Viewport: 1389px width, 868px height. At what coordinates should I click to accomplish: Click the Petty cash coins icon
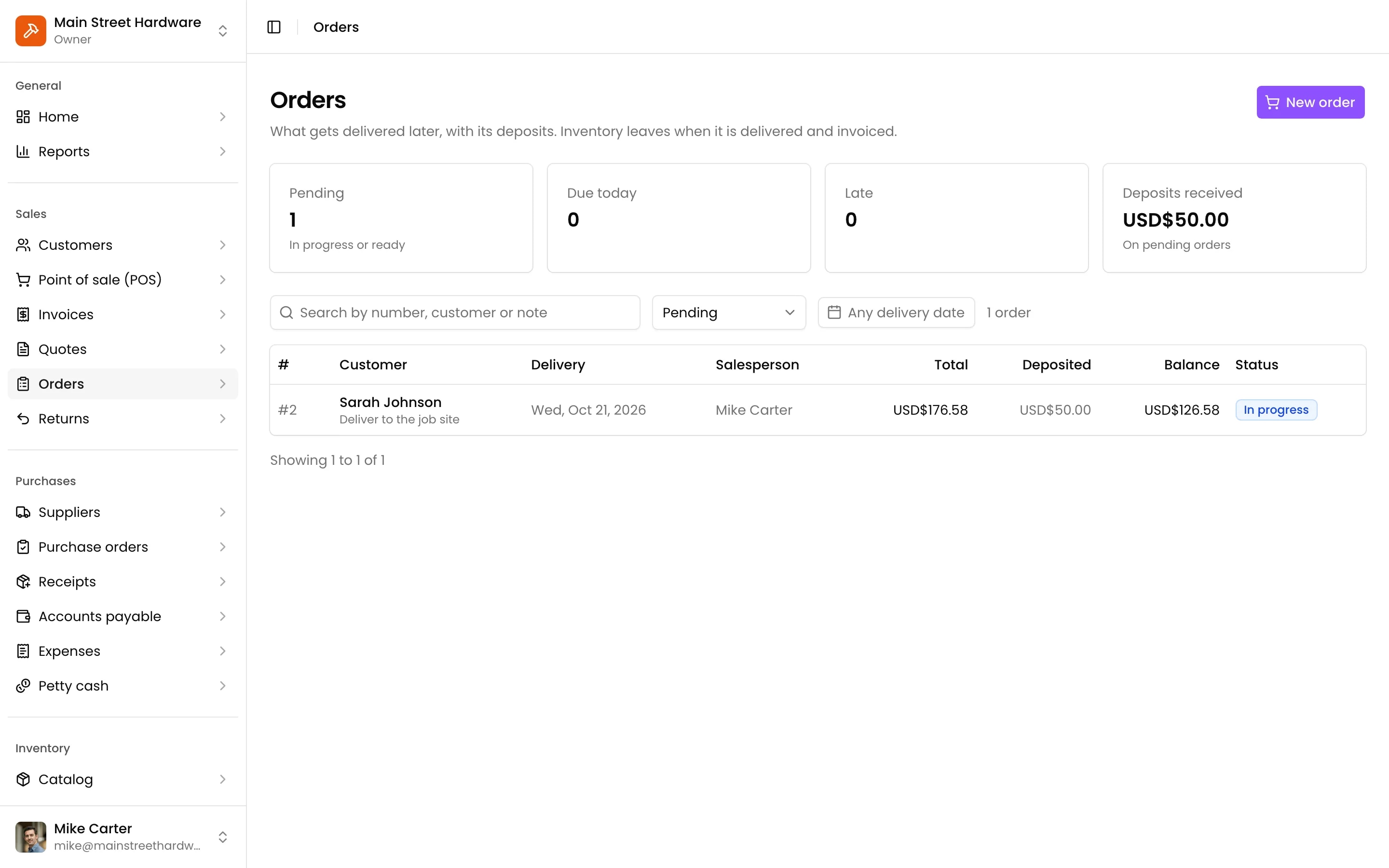[x=23, y=686]
